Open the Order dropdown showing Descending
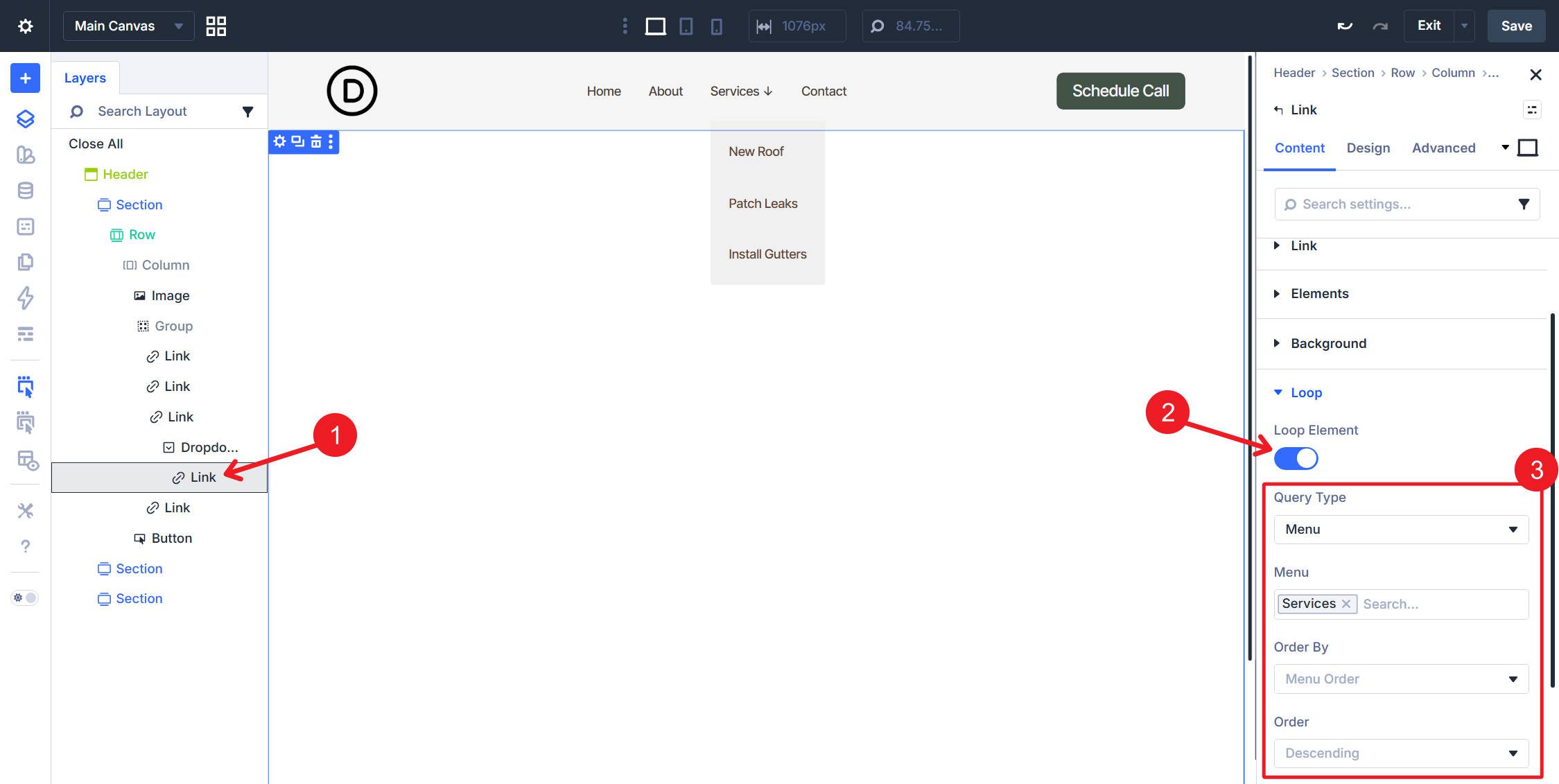Viewport: 1559px width, 784px height. coord(1400,753)
